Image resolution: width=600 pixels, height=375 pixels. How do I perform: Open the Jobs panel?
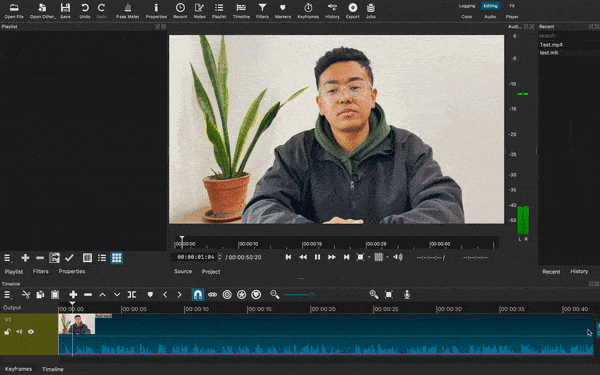pos(370,10)
